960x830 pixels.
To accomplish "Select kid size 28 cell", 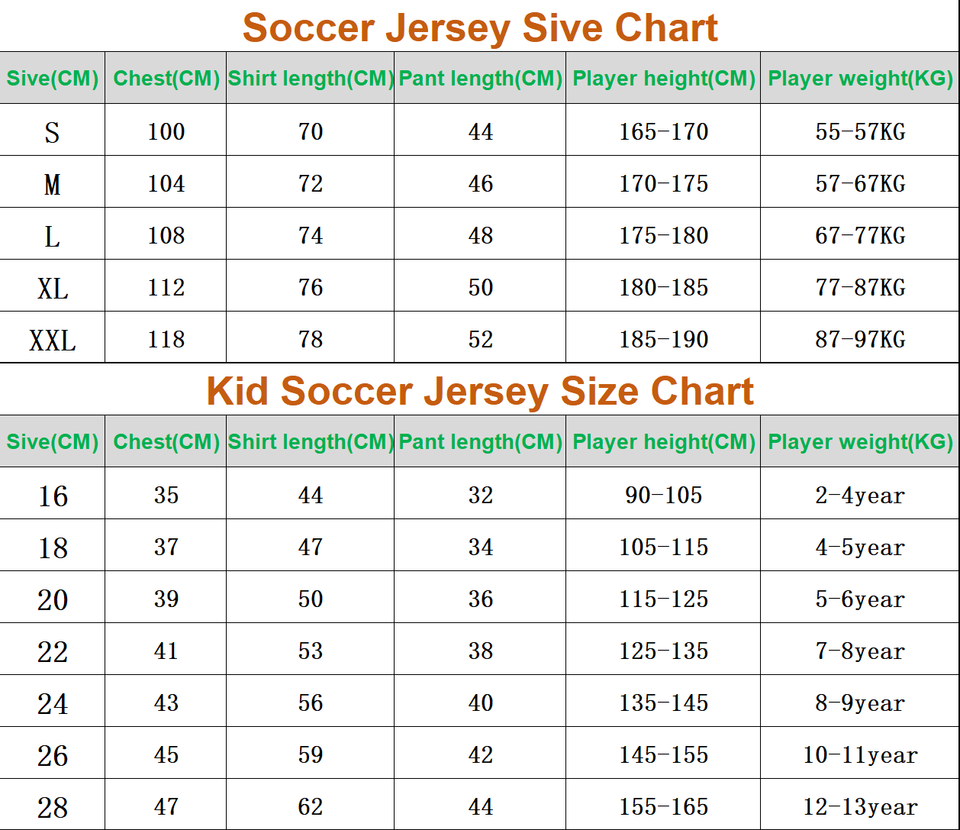I will click(52, 807).
